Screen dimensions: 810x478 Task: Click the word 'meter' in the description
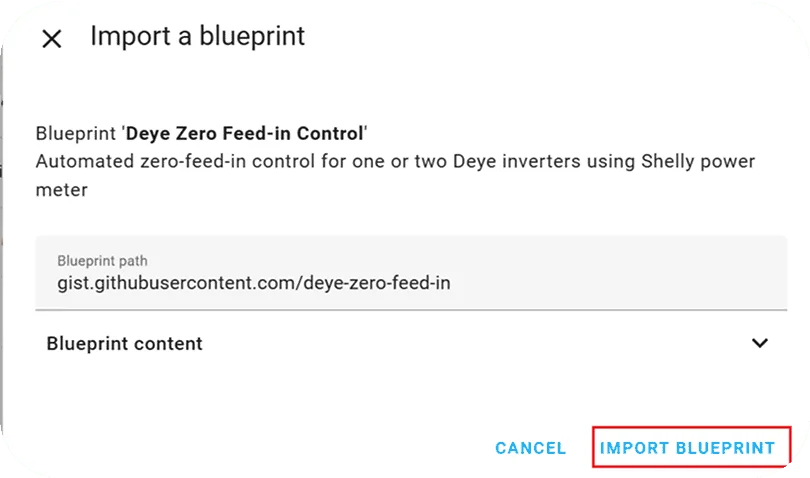[61, 188]
